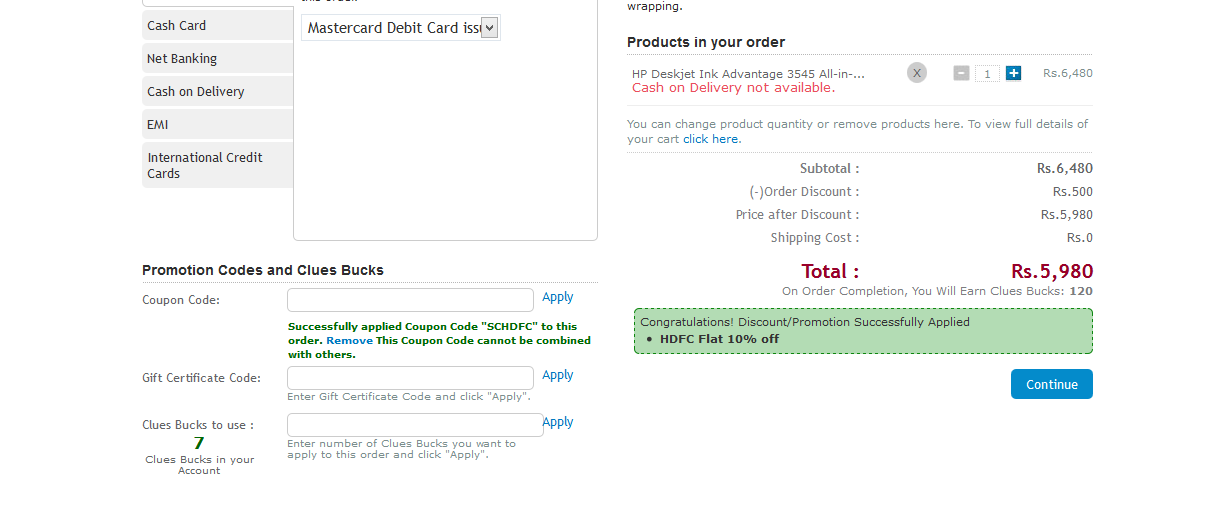Choose Cash on Delivery payment option
This screenshot has height=508, width=1228.
(217, 91)
